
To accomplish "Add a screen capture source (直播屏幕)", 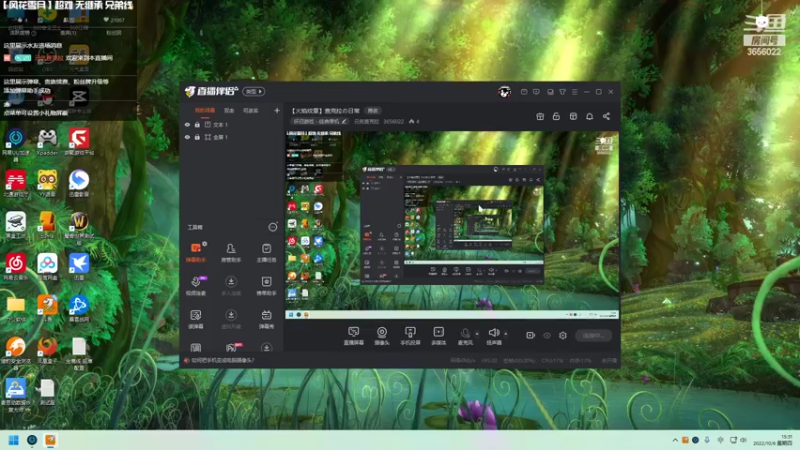I will (x=354, y=336).
